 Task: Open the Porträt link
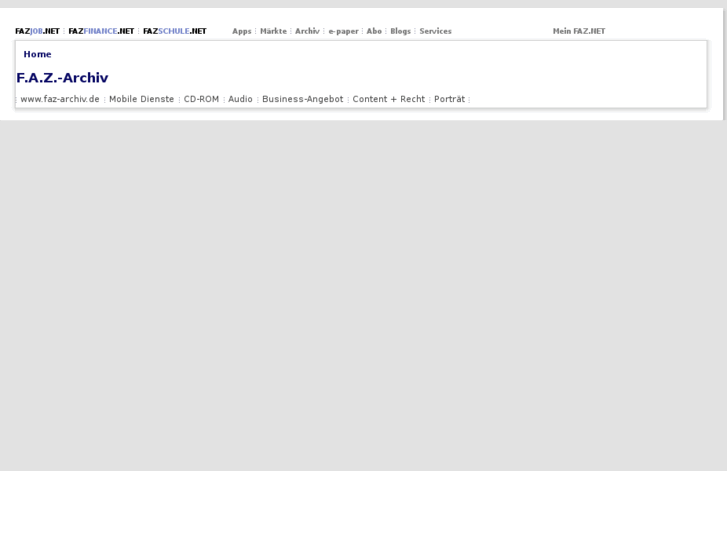pos(449,99)
